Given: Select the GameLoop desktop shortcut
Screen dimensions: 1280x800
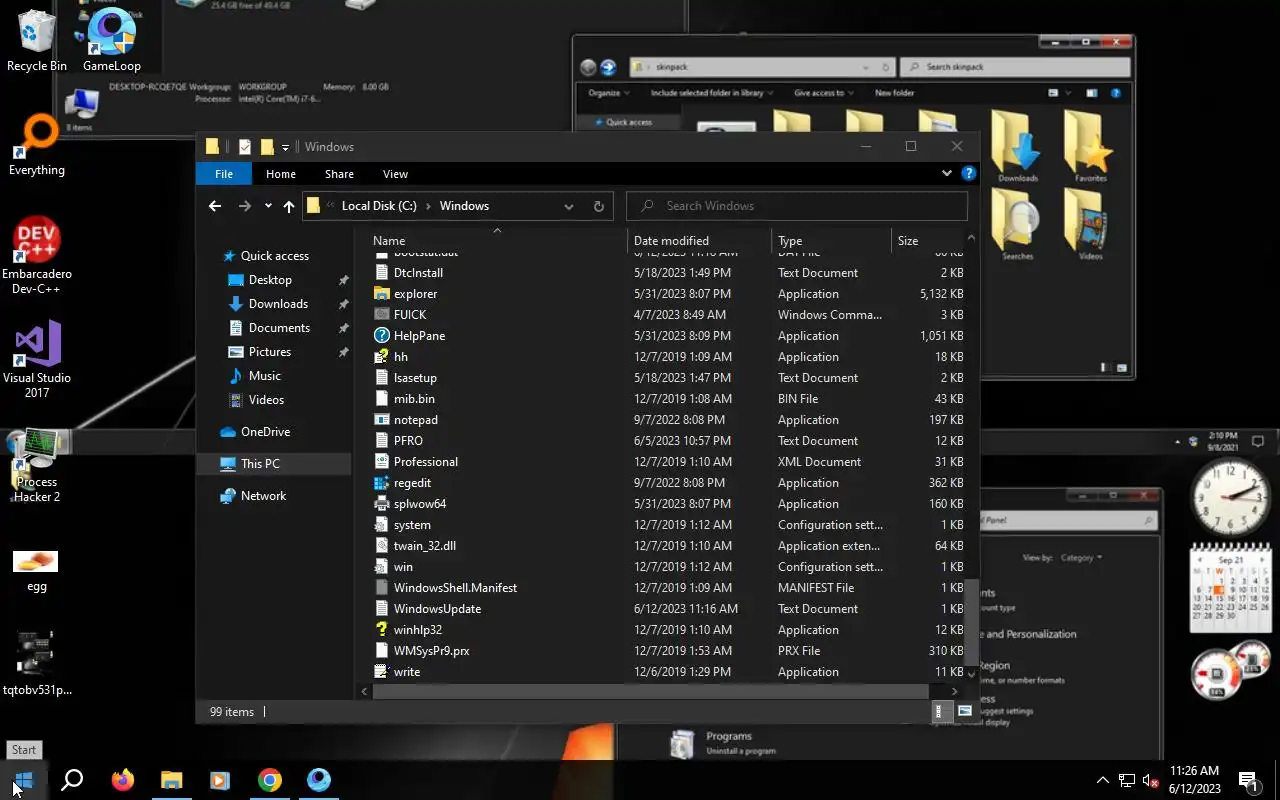Looking at the screenshot, I should (112, 41).
